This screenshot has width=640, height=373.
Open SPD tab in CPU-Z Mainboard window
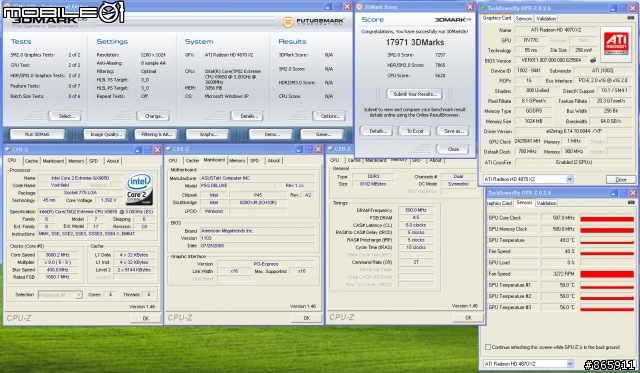(x=255, y=161)
